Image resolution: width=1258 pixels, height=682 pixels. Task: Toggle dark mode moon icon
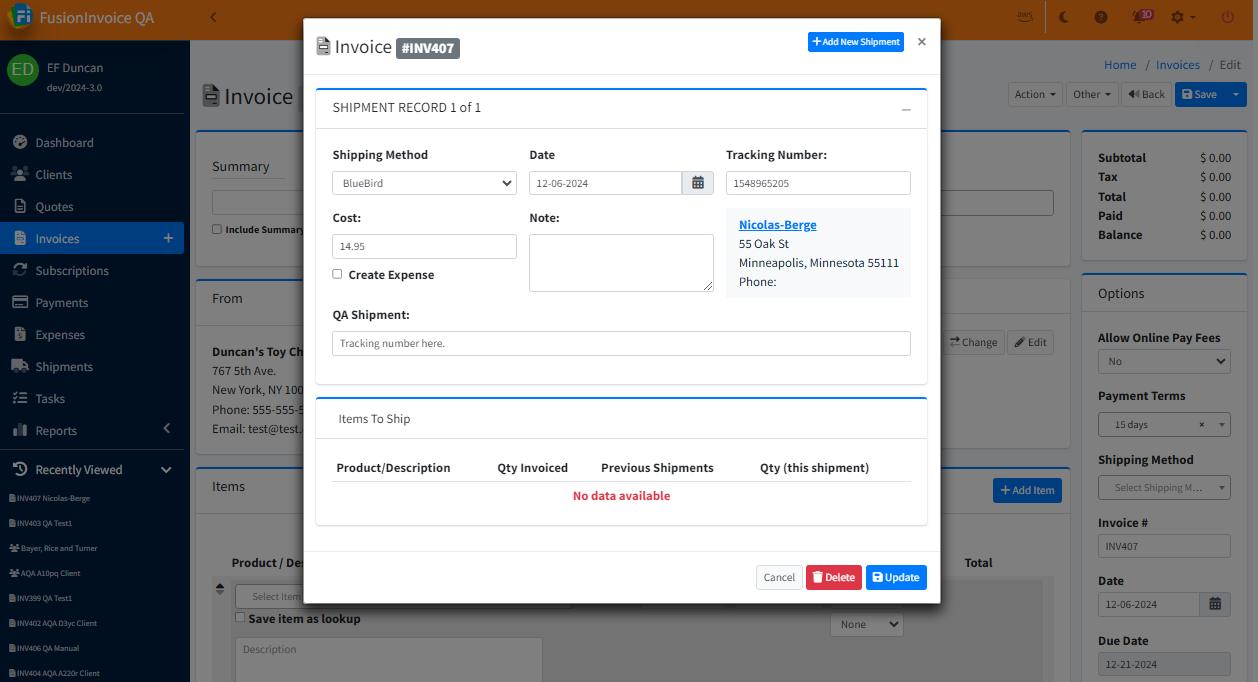click(1064, 17)
